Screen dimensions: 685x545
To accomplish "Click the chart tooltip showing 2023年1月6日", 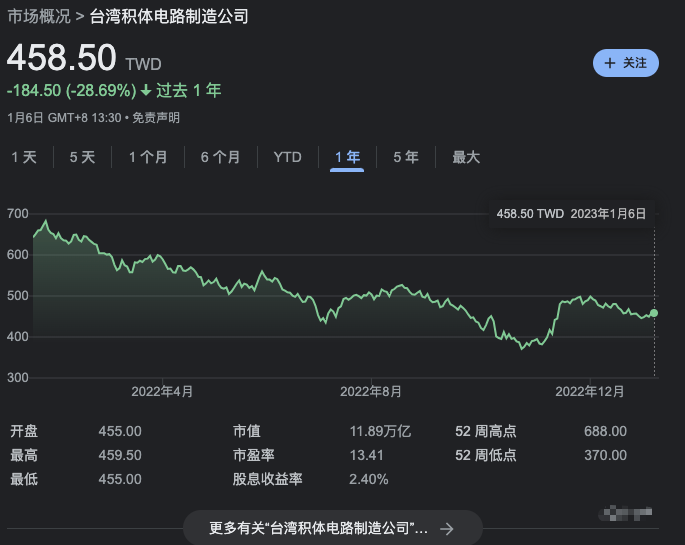I will [x=571, y=214].
